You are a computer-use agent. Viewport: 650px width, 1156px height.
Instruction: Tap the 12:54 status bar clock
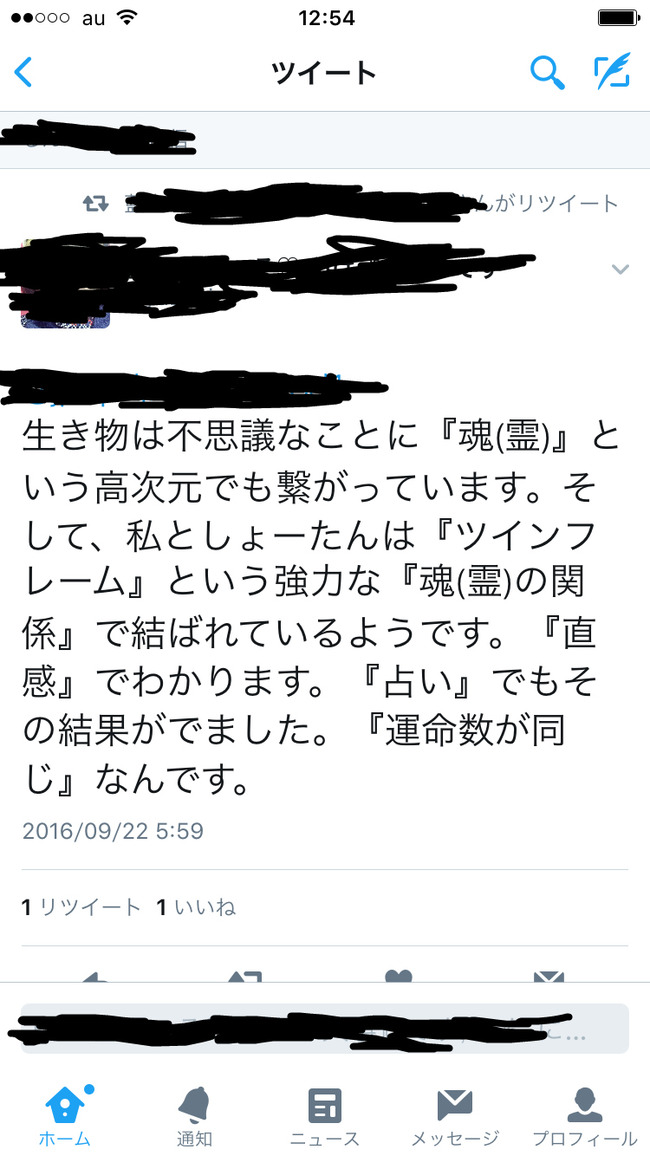click(x=326, y=18)
